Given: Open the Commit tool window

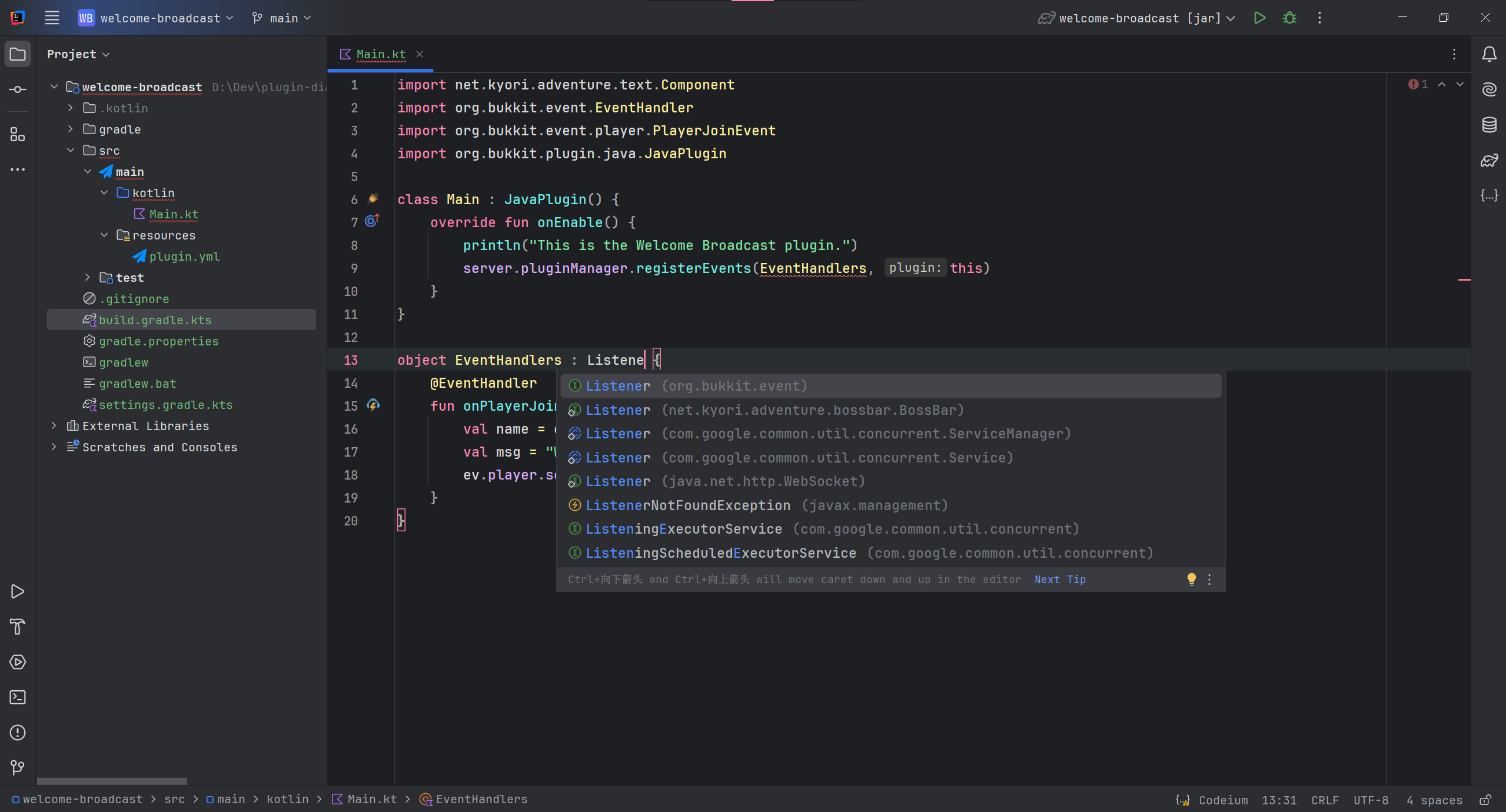Looking at the screenshot, I should click(17, 89).
